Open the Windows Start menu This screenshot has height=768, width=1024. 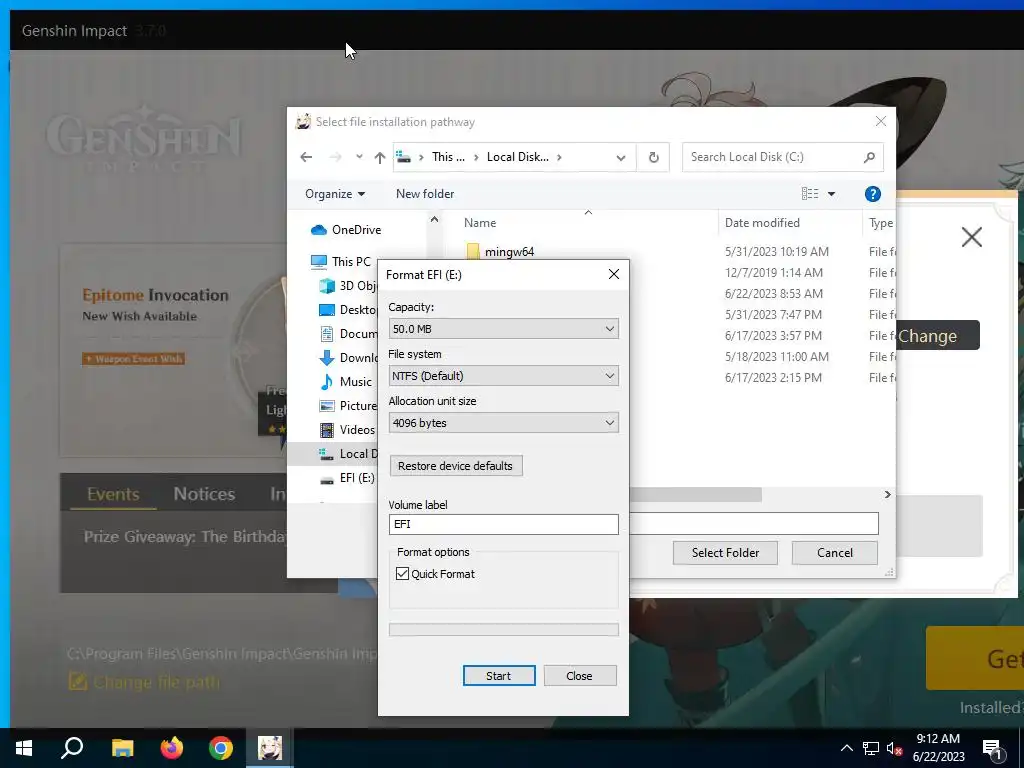click(x=24, y=748)
